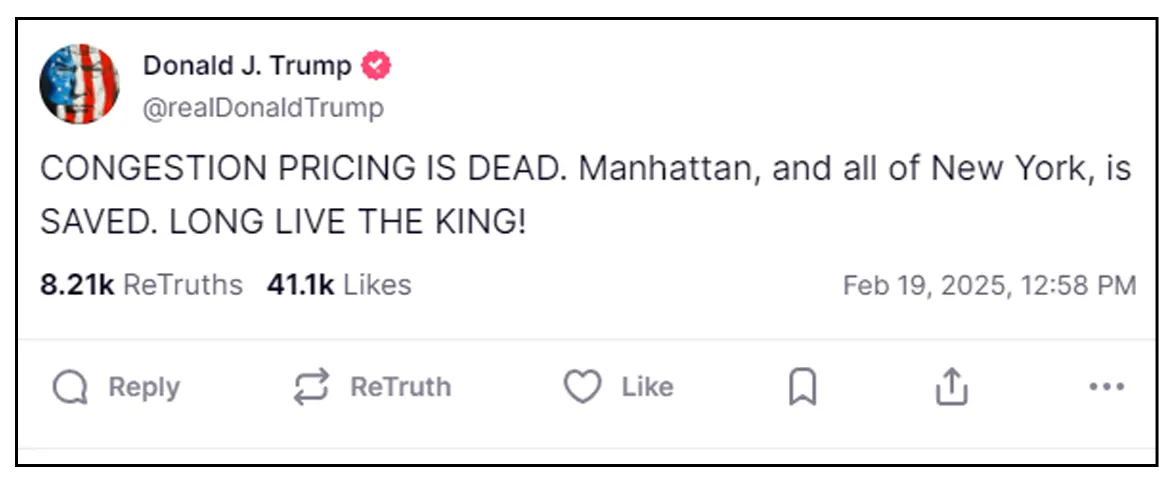This screenshot has width=1173, height=484.
Task: Click the Feb 19, 2025 date
Action: [925, 286]
